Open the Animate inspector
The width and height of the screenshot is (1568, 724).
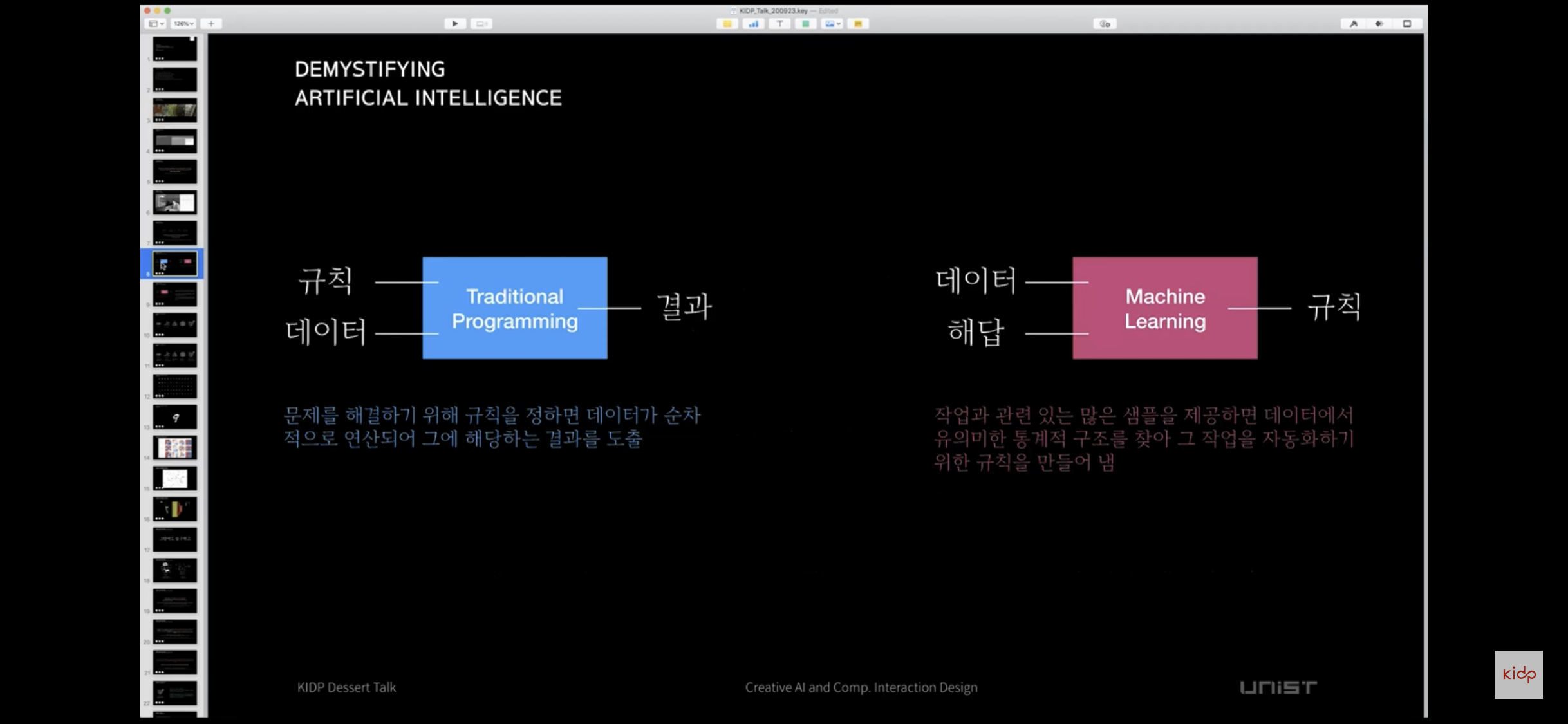1379,24
